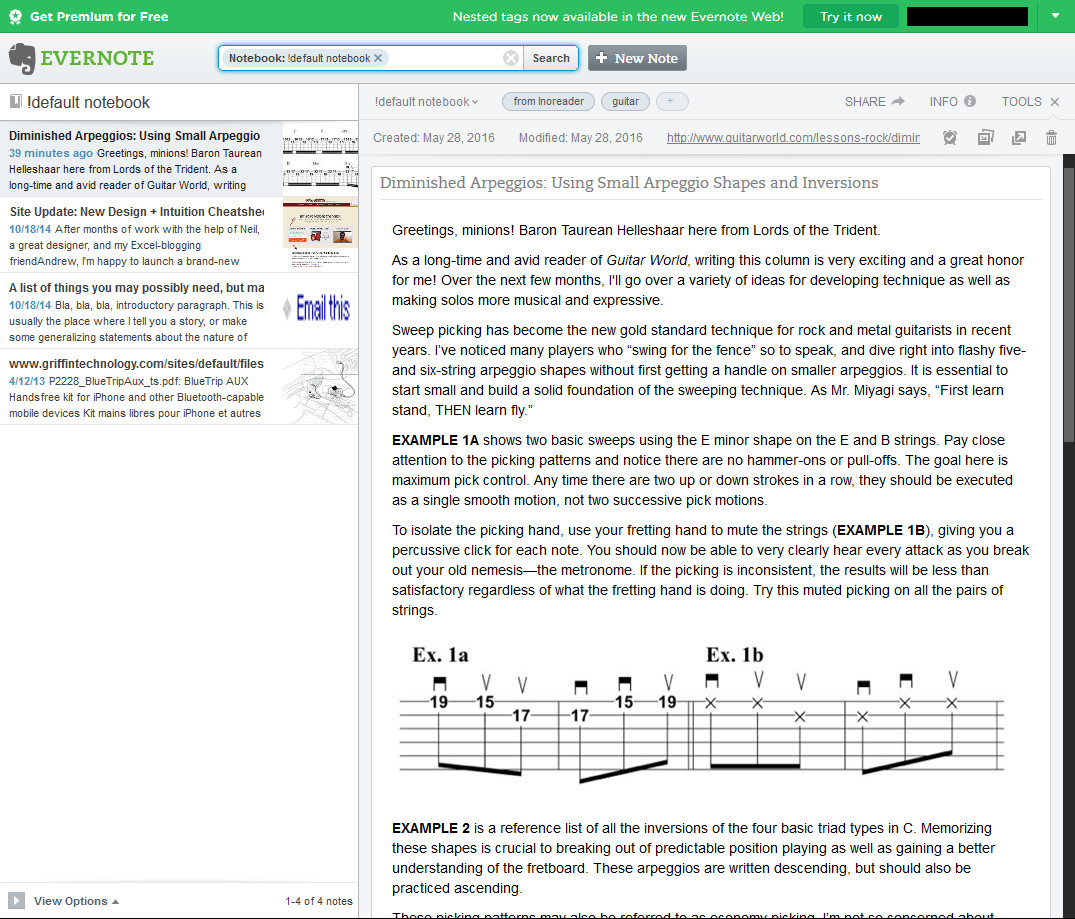Click 'Try it now' in the banner
1075x919 pixels.
click(851, 16)
